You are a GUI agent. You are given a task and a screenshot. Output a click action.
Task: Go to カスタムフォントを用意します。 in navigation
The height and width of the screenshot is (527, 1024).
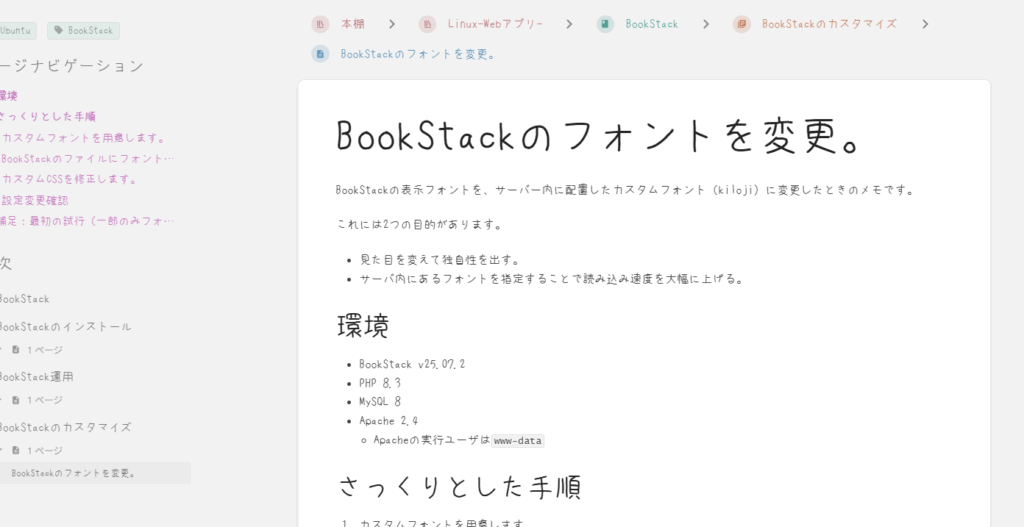coord(83,138)
